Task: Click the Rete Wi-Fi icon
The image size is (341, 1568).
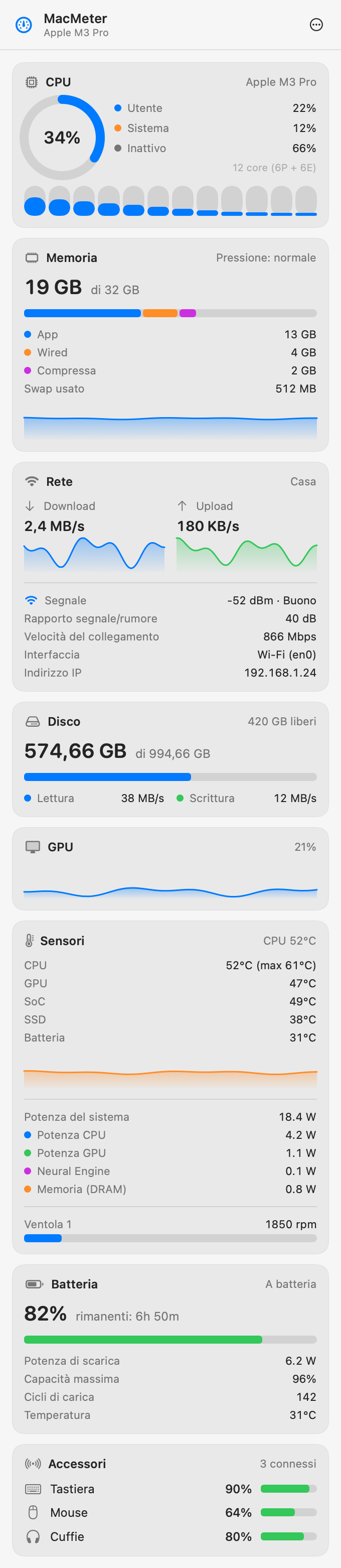Action: 32,481
